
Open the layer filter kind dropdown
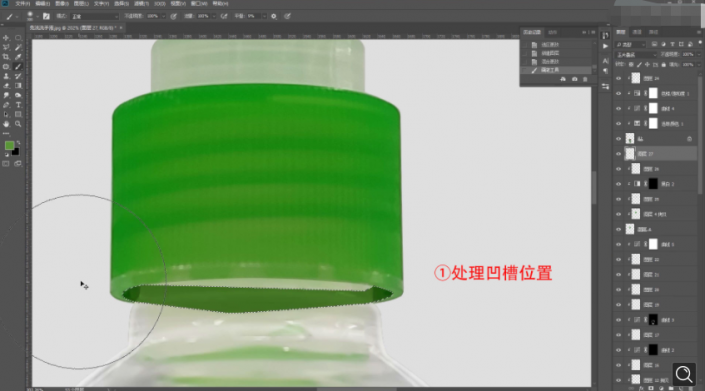630,44
